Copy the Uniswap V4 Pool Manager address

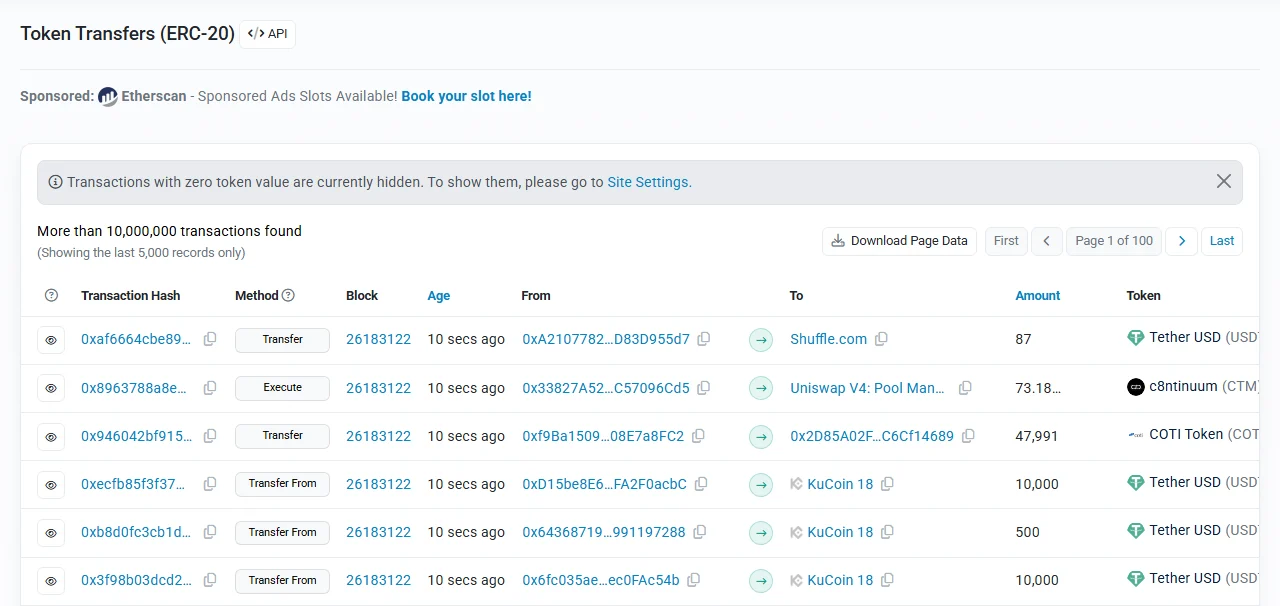pyautogui.click(x=965, y=388)
